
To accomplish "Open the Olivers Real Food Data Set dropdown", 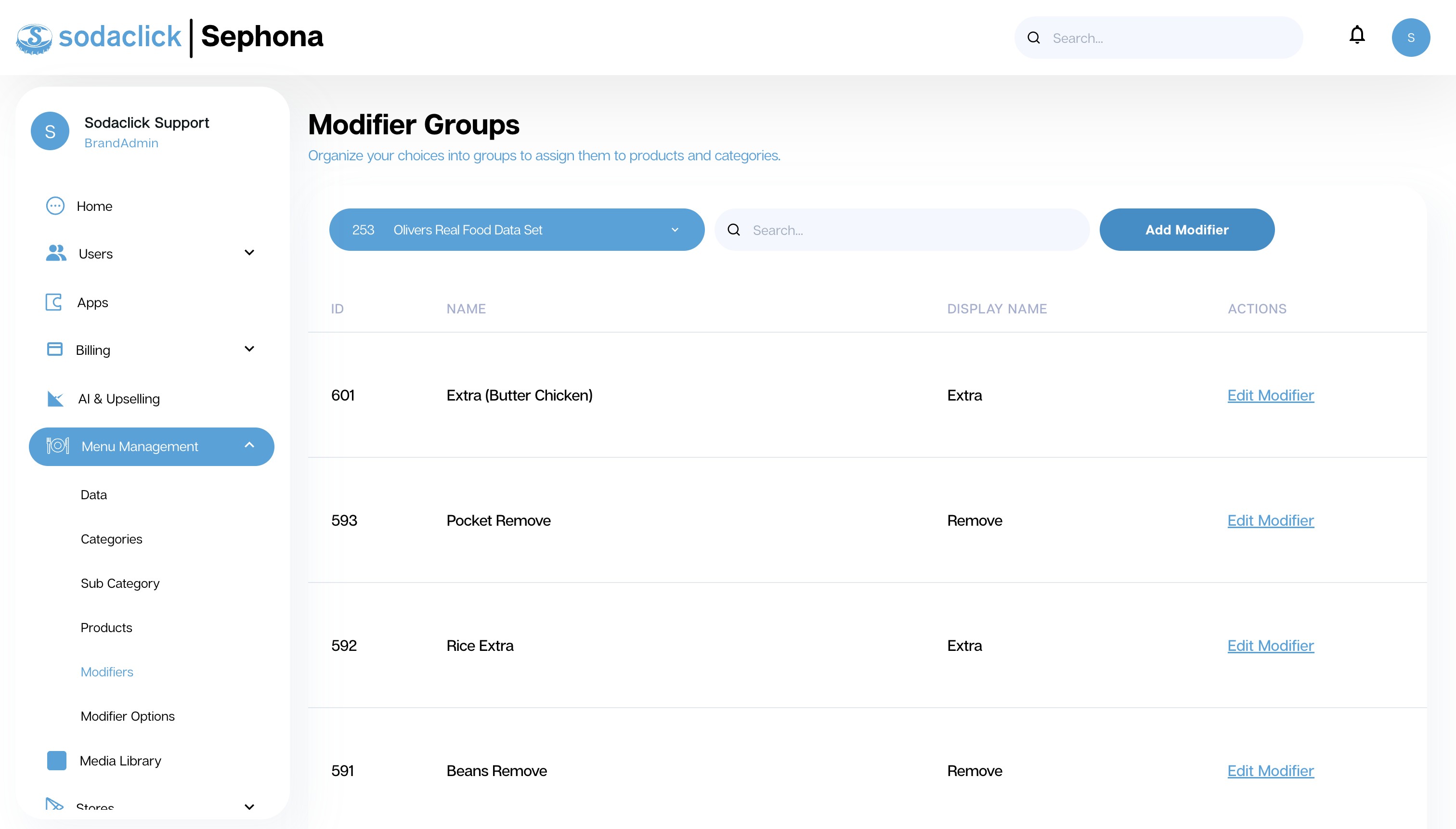I will pyautogui.click(x=517, y=230).
